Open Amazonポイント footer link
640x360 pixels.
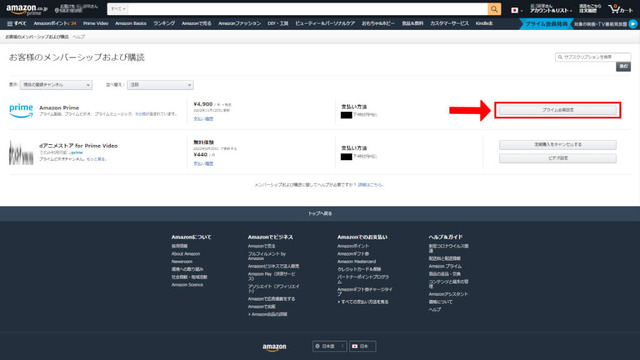pyautogui.click(x=353, y=246)
